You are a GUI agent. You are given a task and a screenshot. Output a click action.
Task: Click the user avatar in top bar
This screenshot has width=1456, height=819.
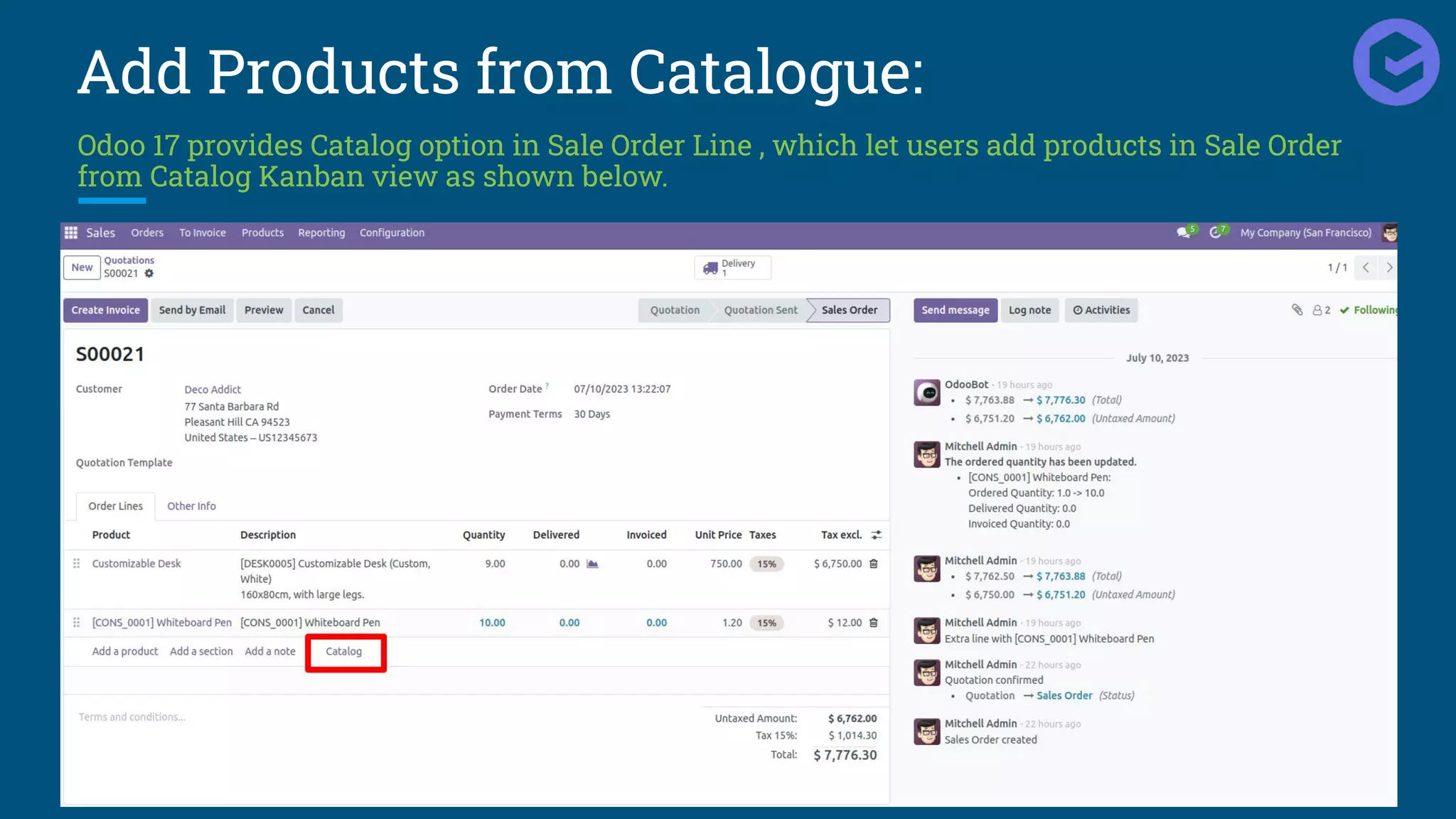[1390, 232]
